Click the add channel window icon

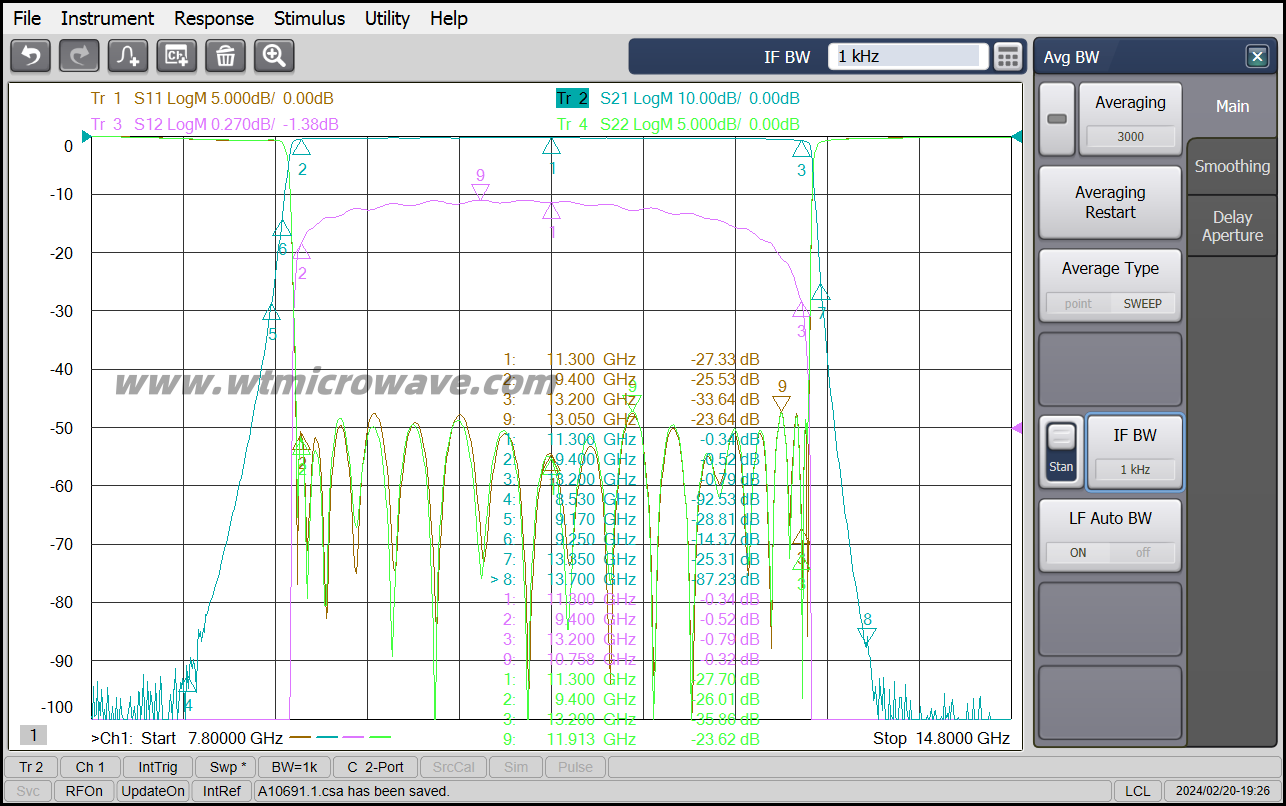tap(177, 56)
